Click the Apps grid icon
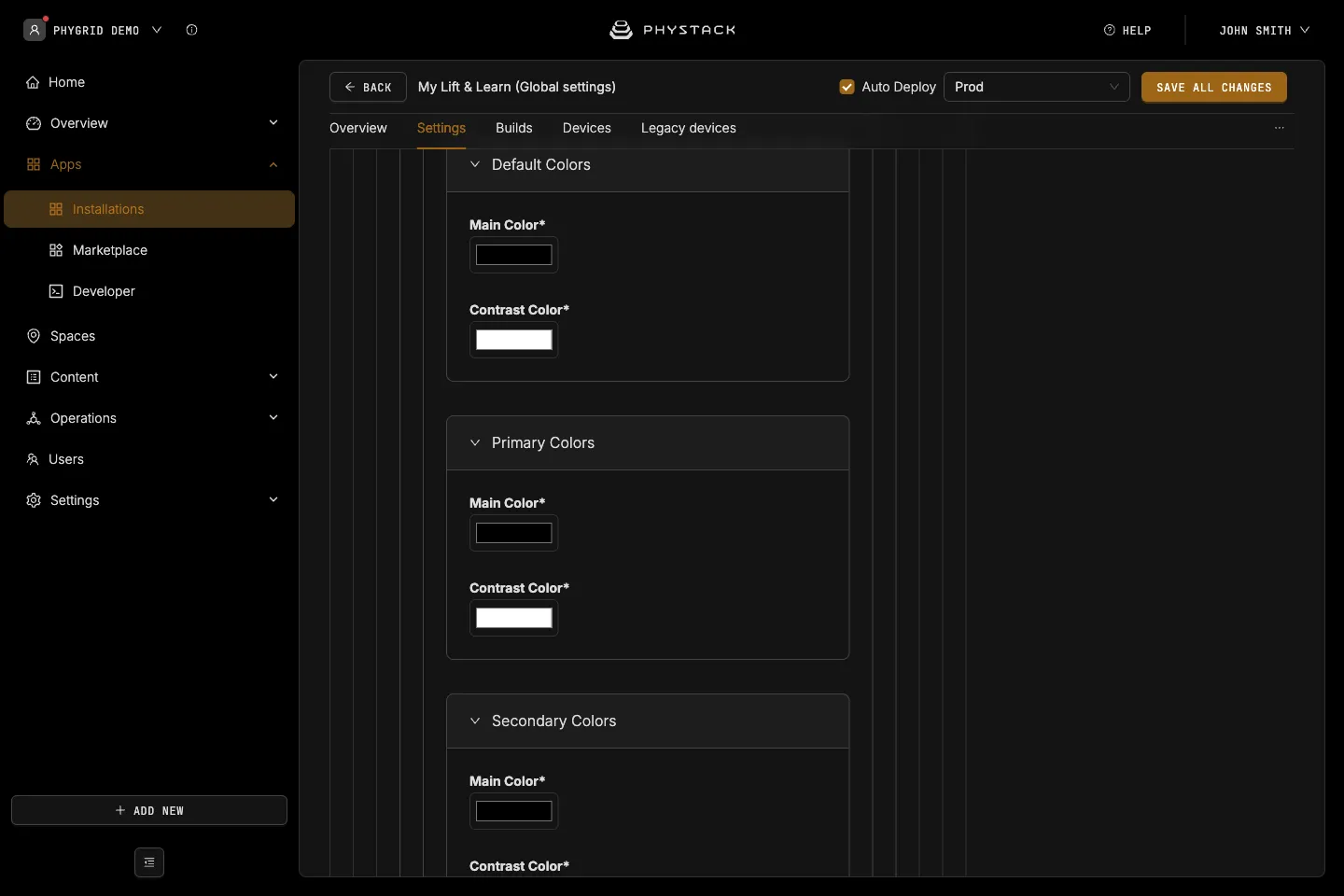This screenshot has height=896, width=1344. 34,164
